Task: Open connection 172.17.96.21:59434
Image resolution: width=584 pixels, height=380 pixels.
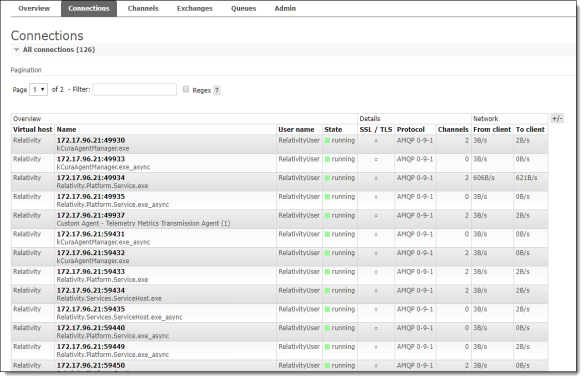Action: [91, 290]
